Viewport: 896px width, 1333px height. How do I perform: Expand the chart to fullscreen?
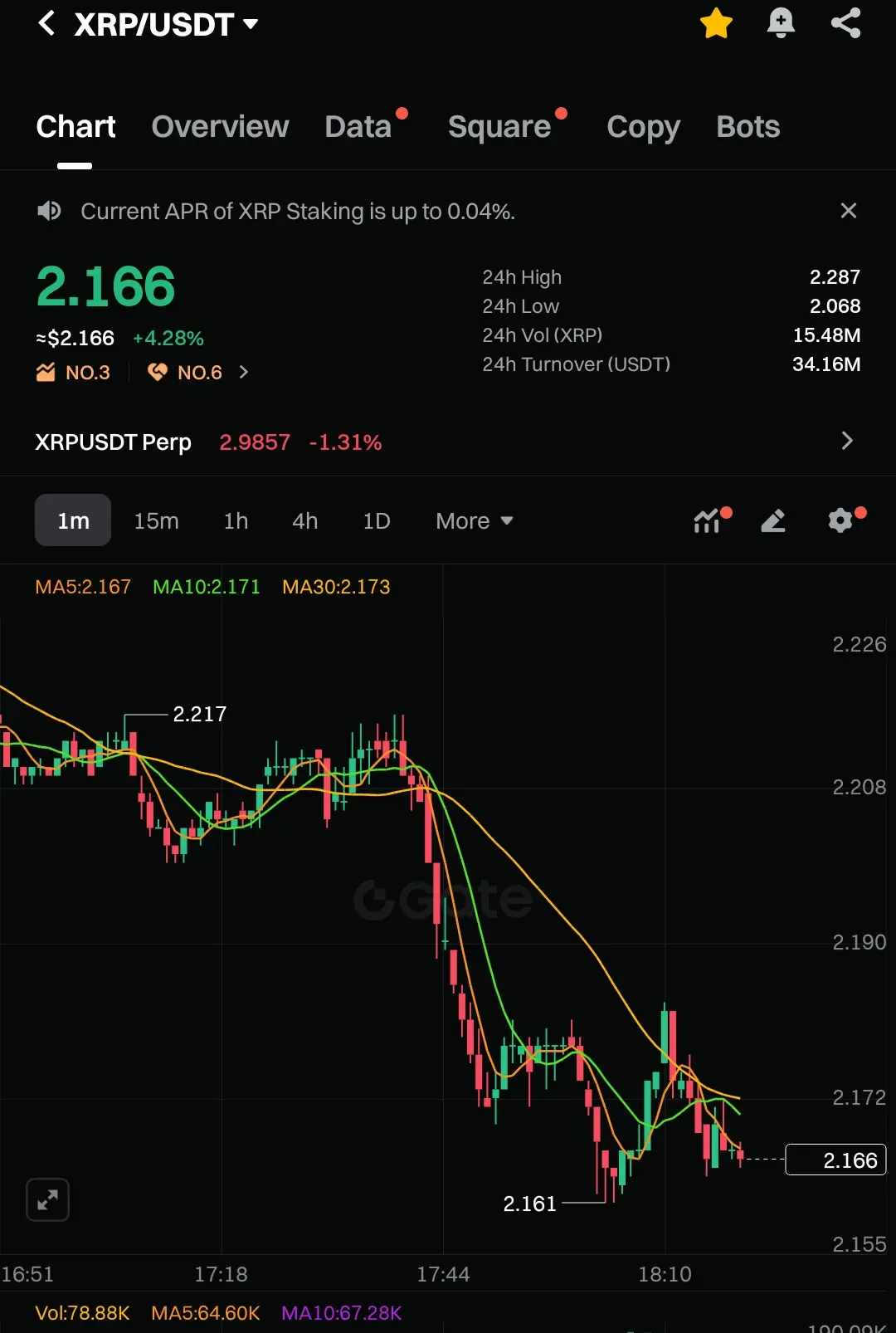(47, 1199)
